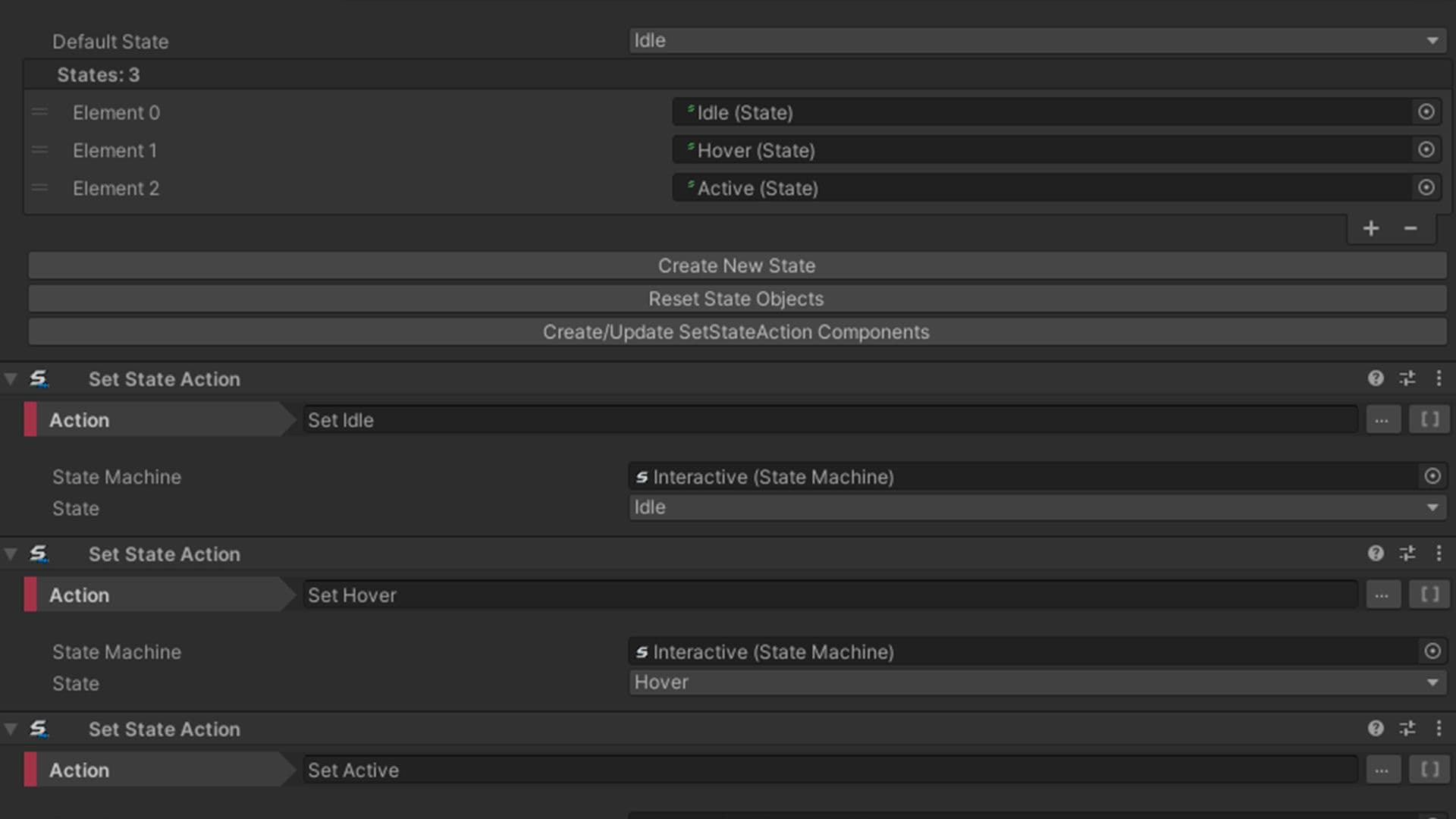Click the '...' button next to Set Idle action
The height and width of the screenshot is (819, 1456).
click(1382, 419)
